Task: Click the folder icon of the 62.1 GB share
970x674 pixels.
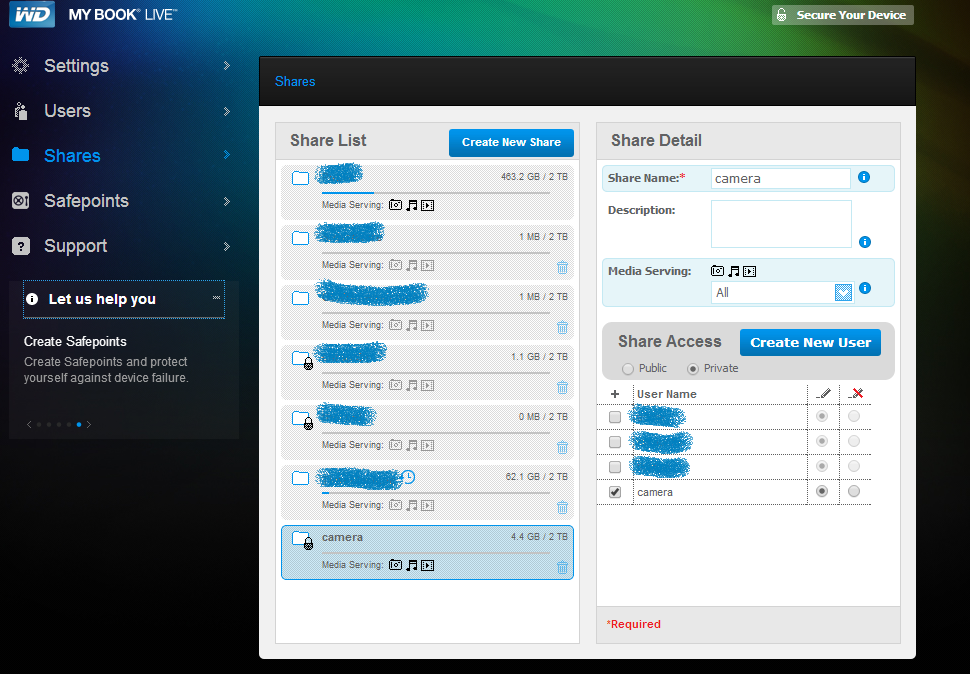Action: click(300, 478)
